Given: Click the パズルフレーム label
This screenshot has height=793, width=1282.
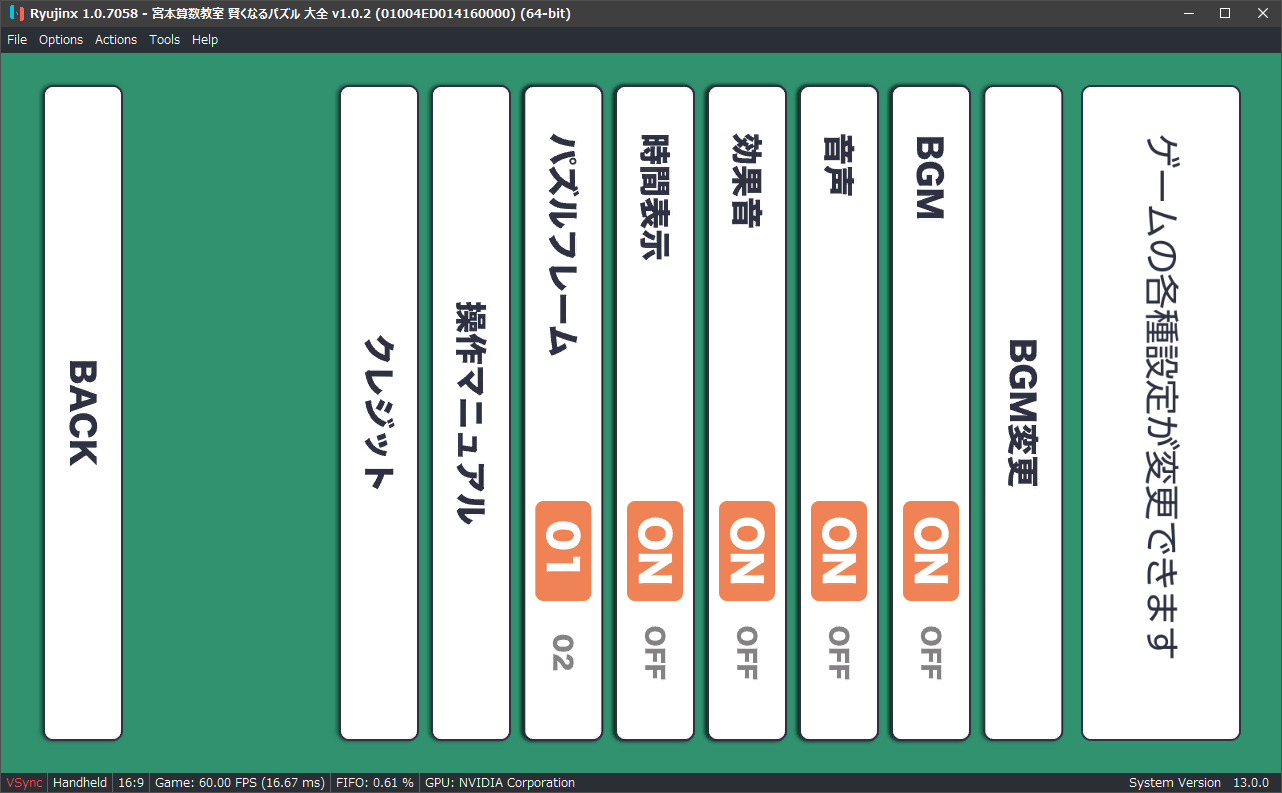Looking at the screenshot, I should pyautogui.click(x=565, y=245).
